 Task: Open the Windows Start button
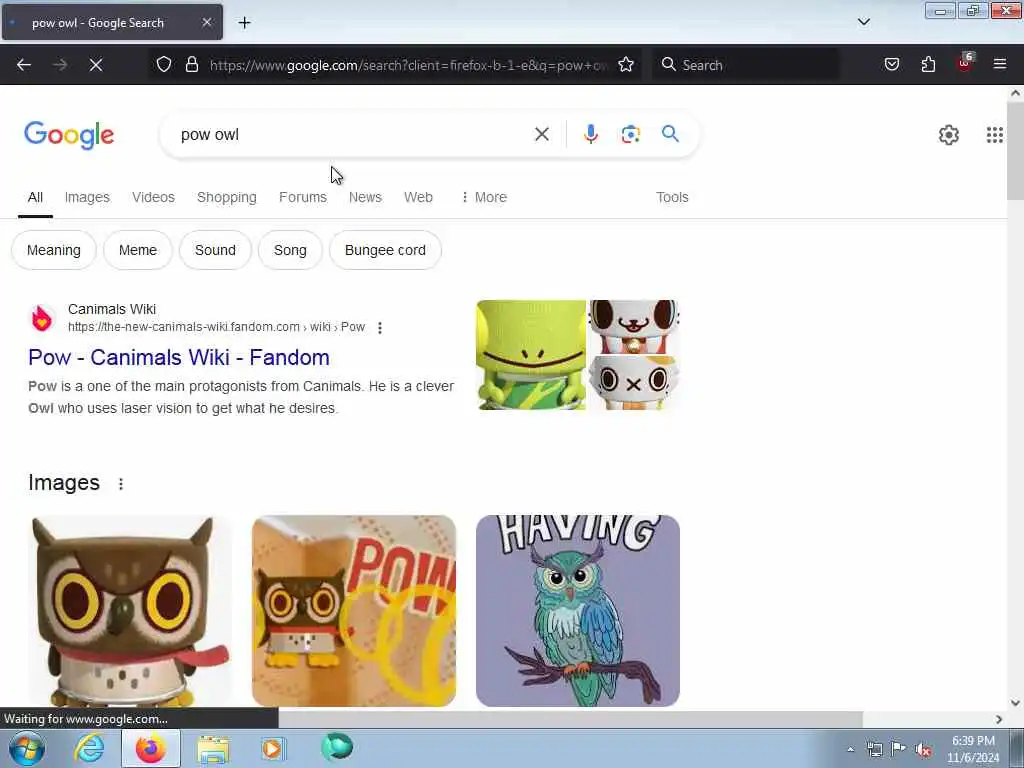coord(27,748)
